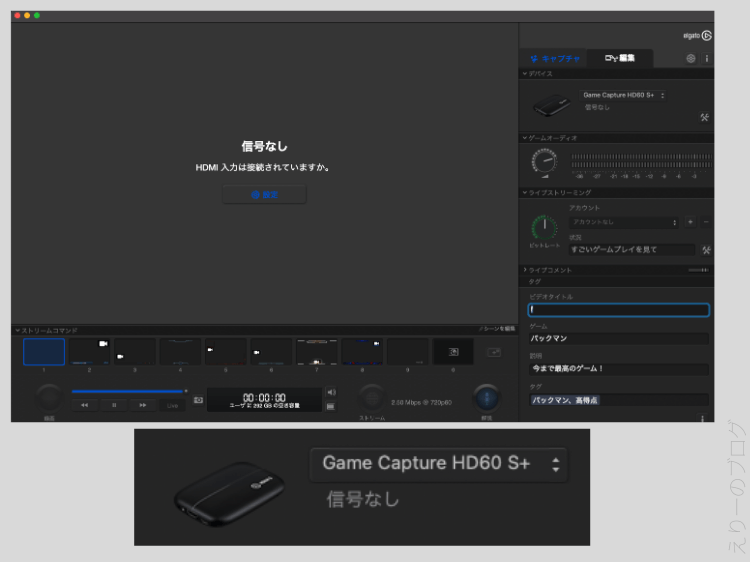Select scene thumbnail 2
This screenshot has height=562, width=750.
pyautogui.click(x=89, y=352)
